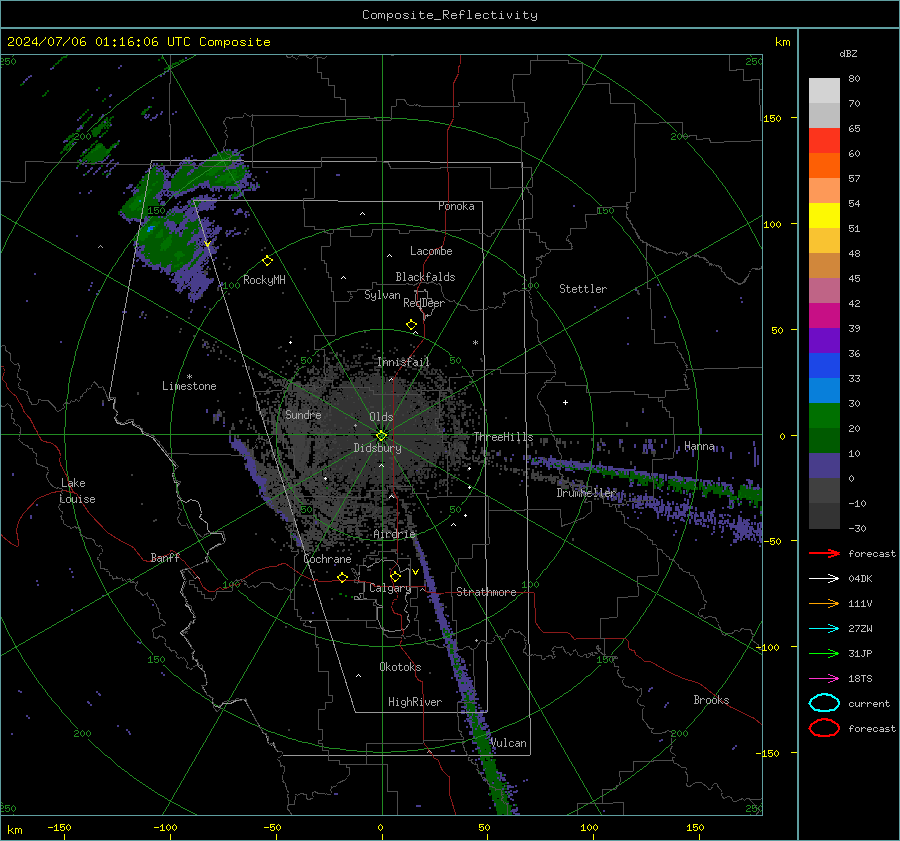900x841 pixels.
Task: Click the Cochrane label
Action: 327,559
